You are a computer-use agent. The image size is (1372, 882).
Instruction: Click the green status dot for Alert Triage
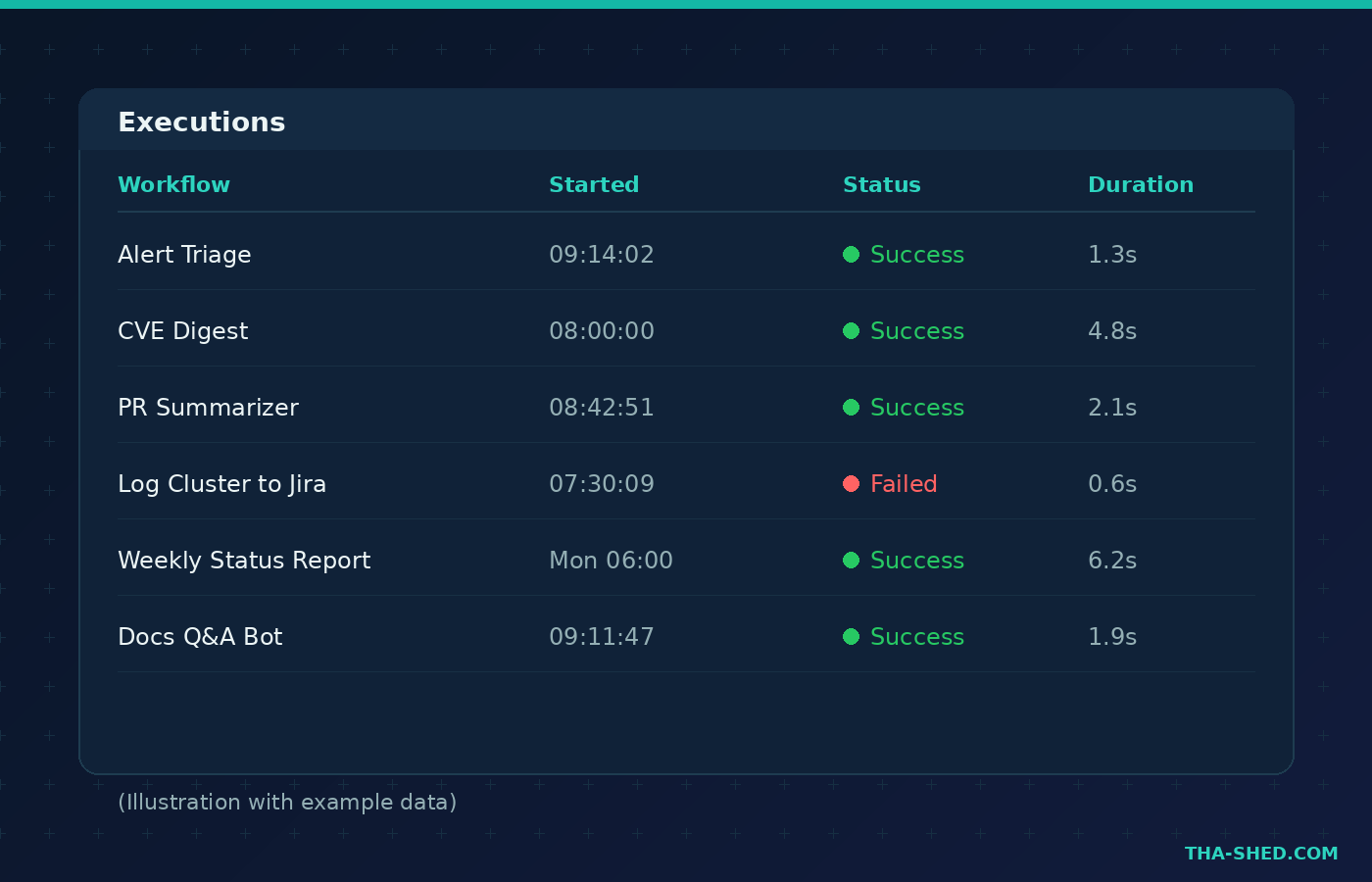[x=852, y=255]
